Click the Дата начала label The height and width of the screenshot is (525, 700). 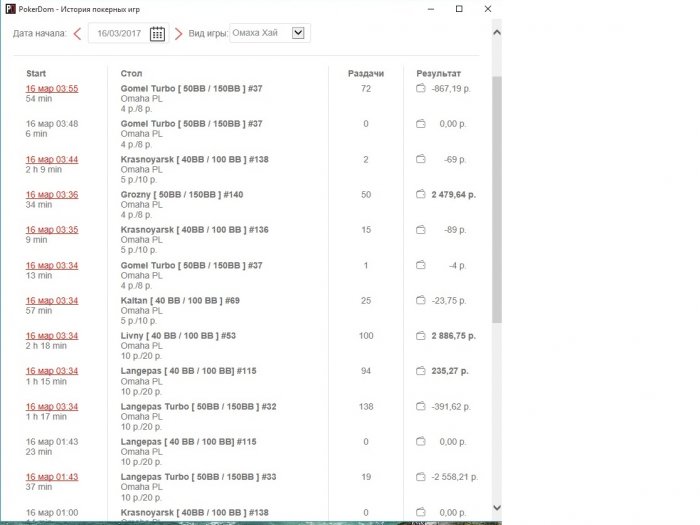click(x=39, y=33)
